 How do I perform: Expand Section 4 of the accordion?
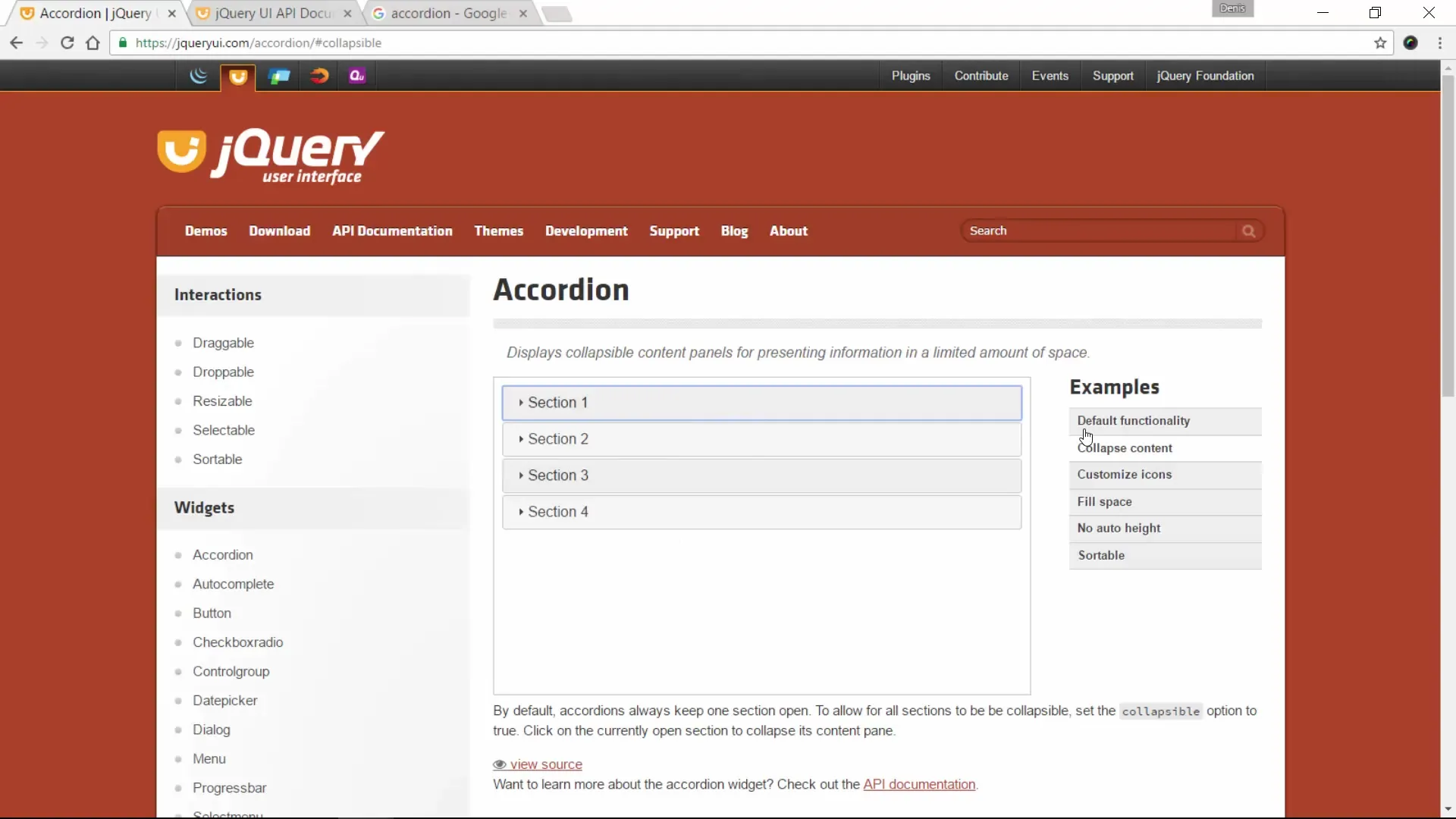pos(761,512)
